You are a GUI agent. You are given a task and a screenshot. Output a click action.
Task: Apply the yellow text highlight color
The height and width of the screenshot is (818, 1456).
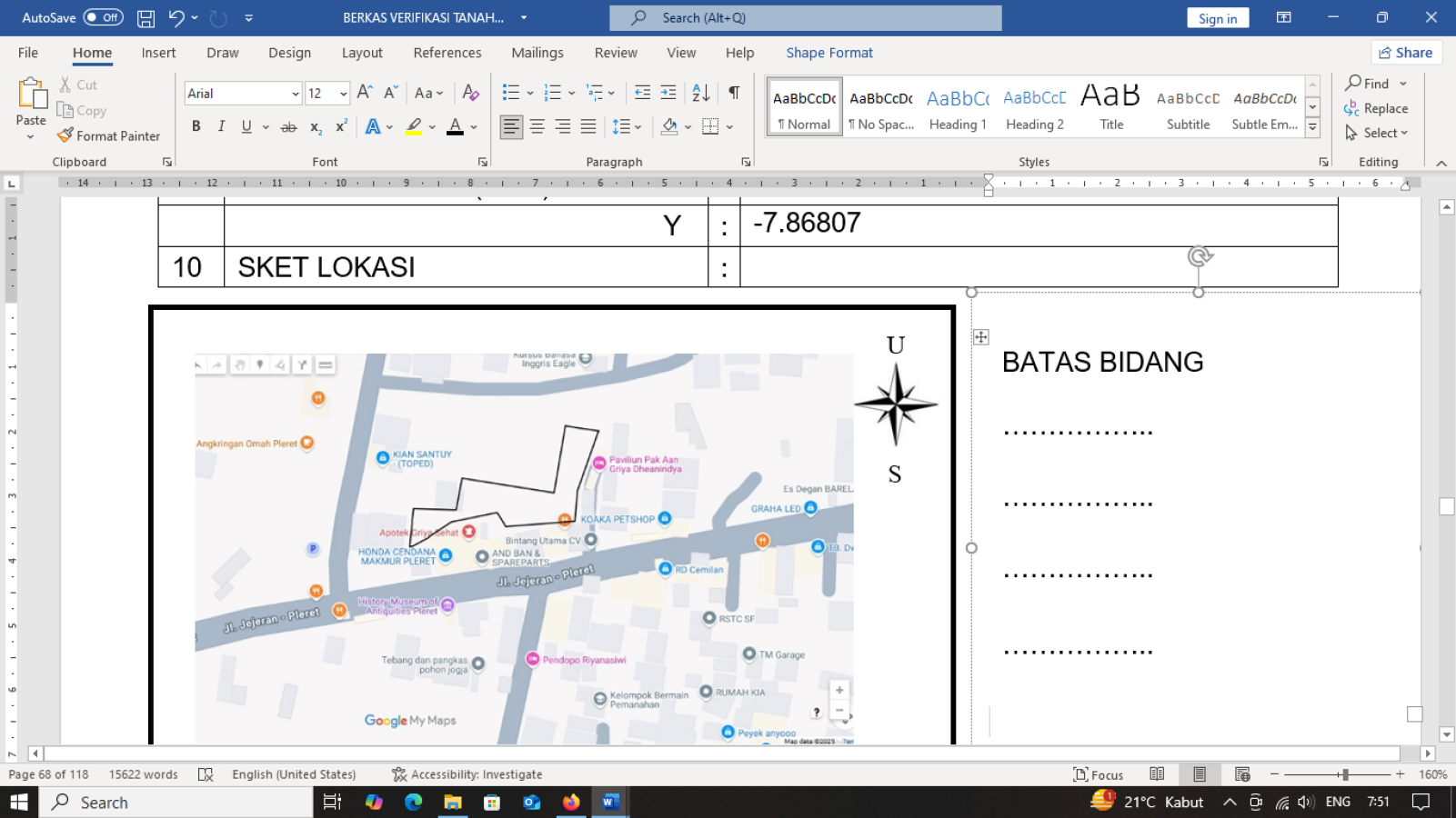coord(414,127)
